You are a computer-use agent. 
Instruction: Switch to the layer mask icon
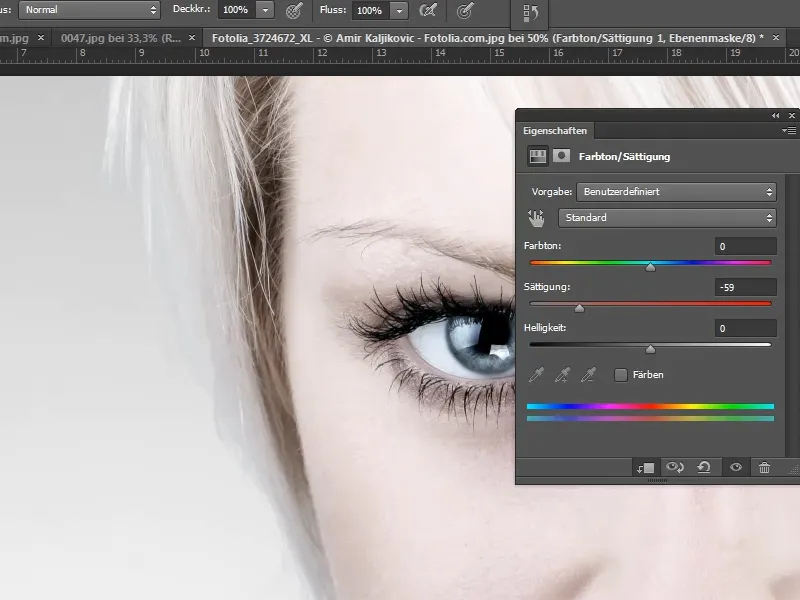(x=562, y=156)
